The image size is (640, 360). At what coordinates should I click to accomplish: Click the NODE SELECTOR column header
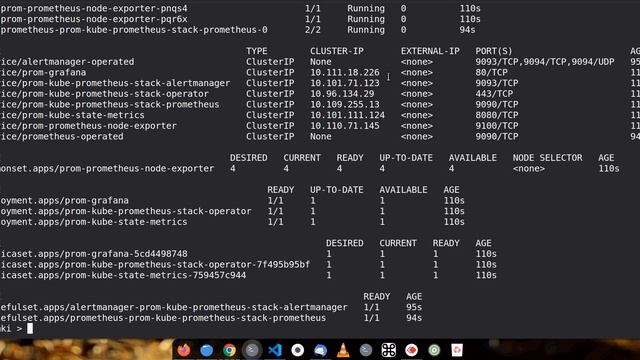point(547,158)
